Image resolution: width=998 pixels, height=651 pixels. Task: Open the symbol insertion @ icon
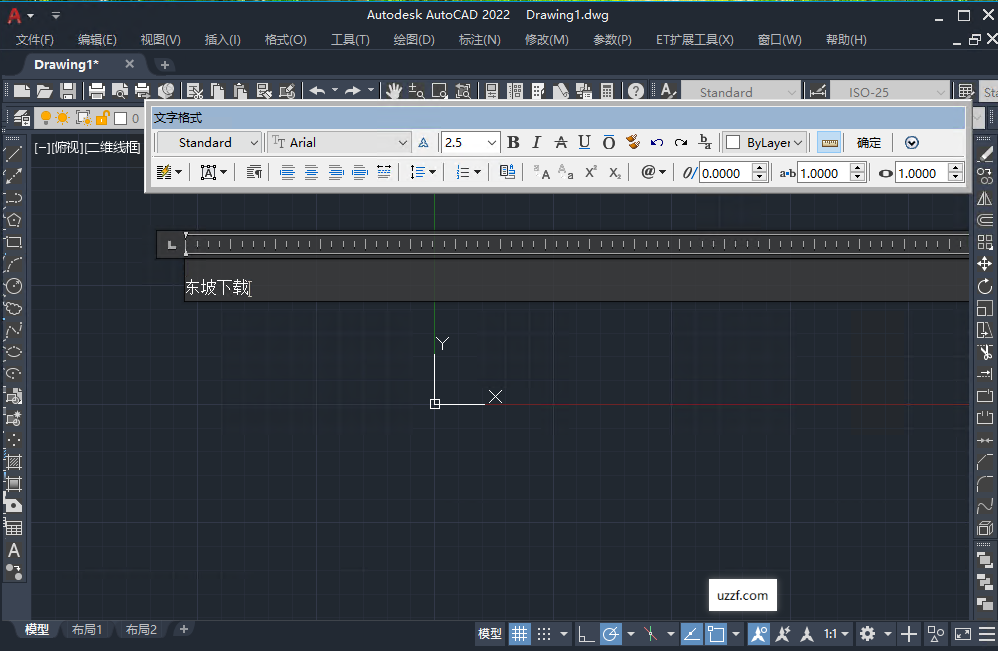(x=649, y=172)
